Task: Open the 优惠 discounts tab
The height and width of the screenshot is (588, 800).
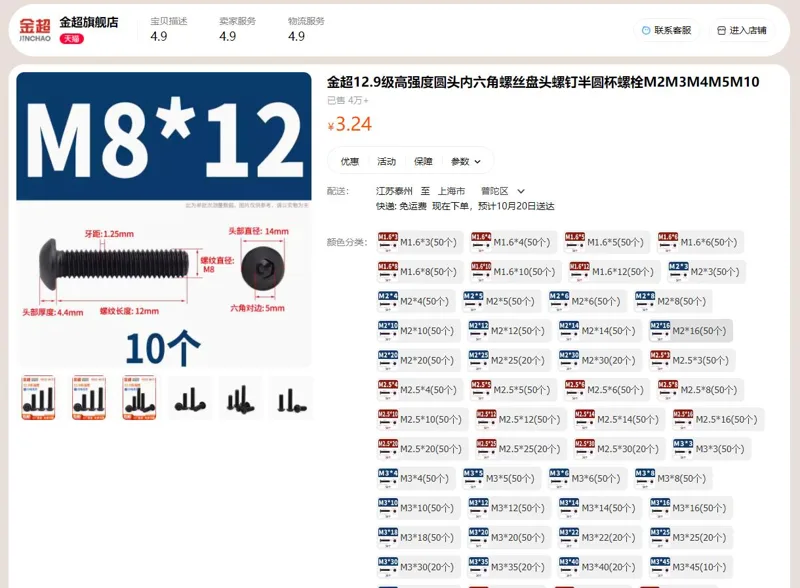Action: point(349,161)
